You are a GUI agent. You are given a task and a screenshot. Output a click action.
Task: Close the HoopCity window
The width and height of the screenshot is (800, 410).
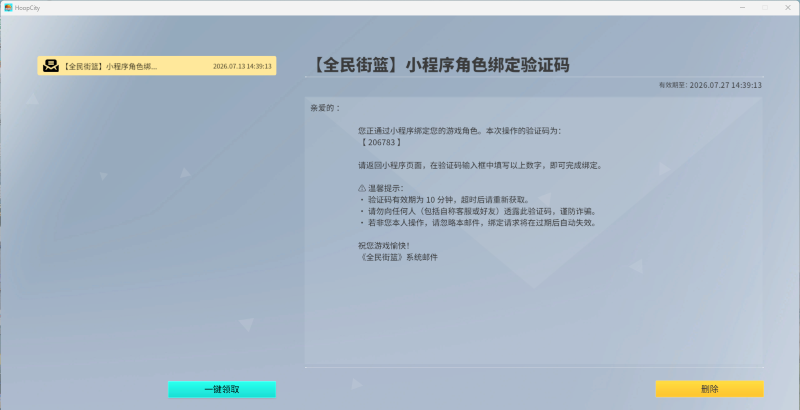pyautogui.click(x=787, y=8)
